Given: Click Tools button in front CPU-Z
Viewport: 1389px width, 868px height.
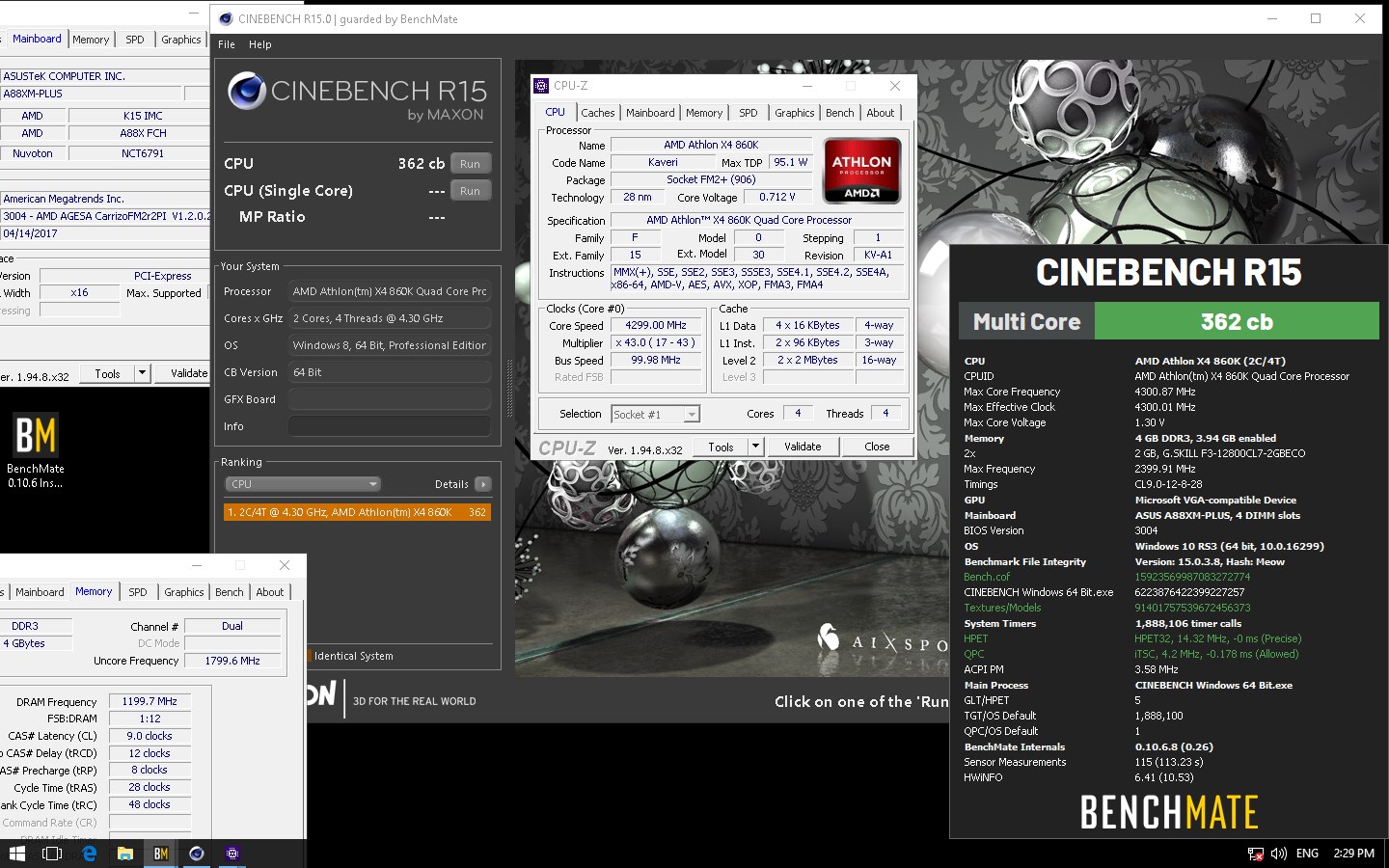Looking at the screenshot, I should point(721,447).
